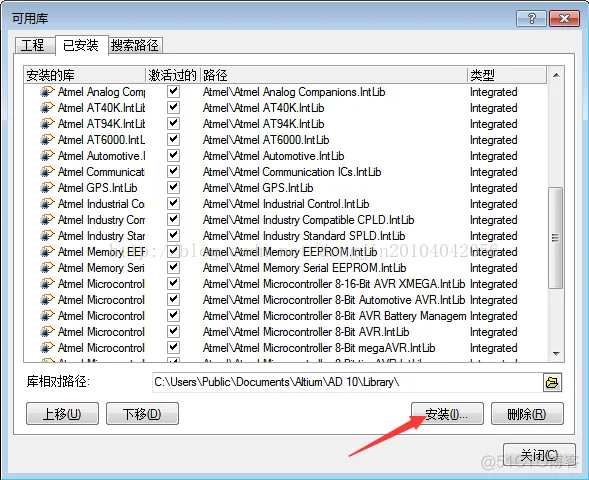Sort by the 路径 column header

334,75
